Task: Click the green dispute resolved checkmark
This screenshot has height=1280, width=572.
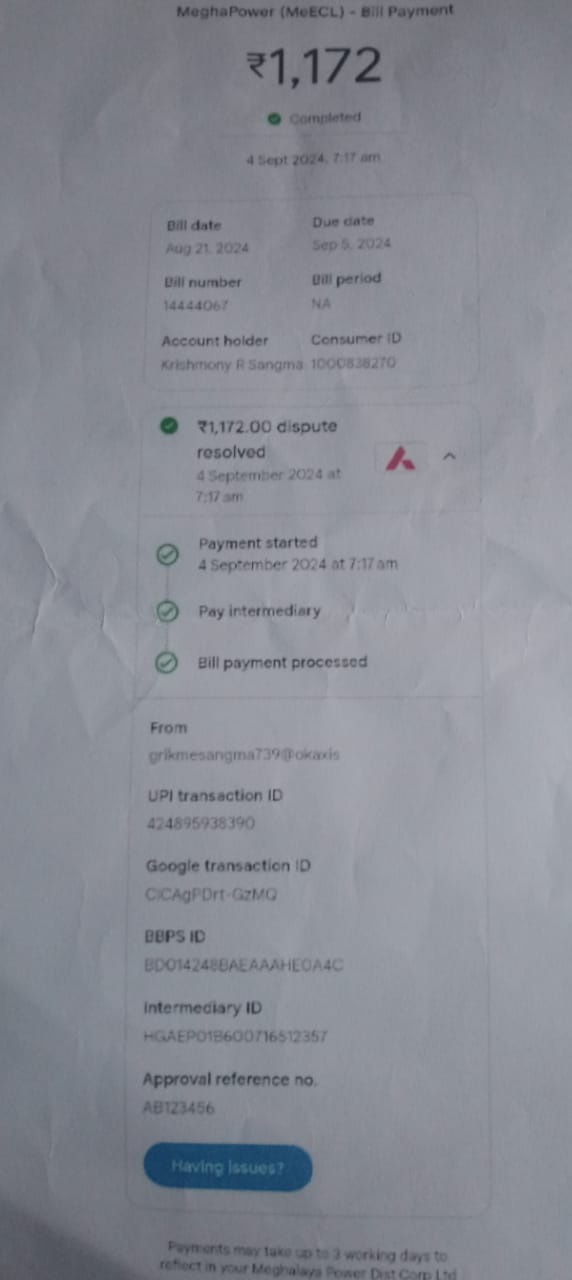Action: [x=169, y=427]
